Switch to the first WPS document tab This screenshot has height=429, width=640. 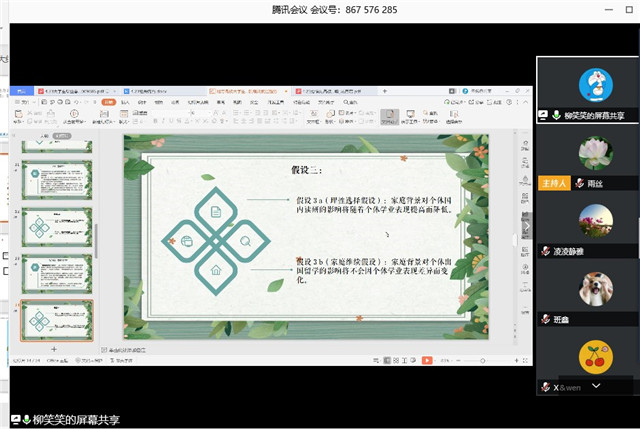tap(50, 90)
